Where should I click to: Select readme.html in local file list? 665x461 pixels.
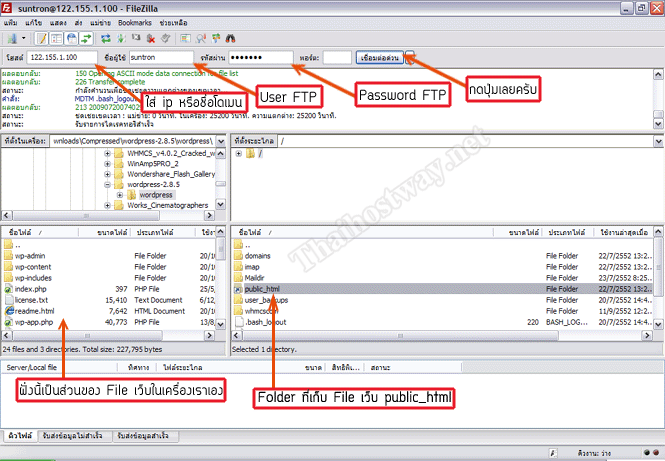[34, 311]
